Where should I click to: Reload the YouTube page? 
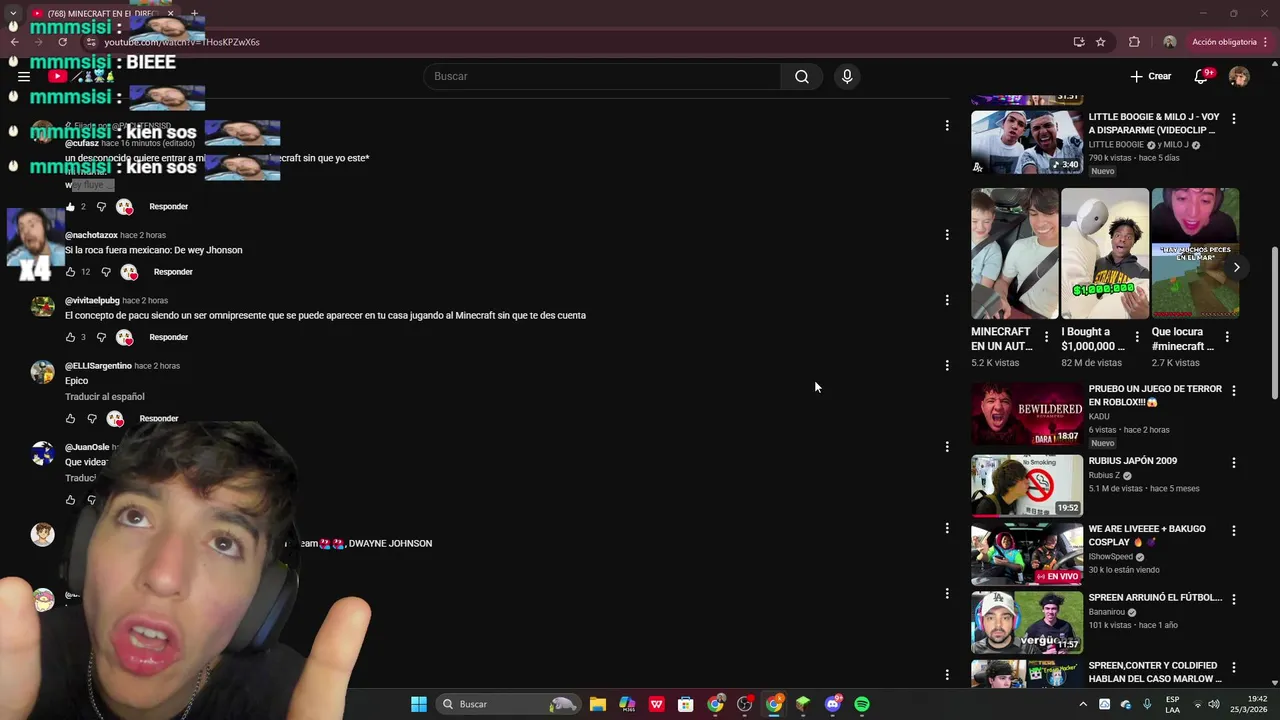point(62,42)
